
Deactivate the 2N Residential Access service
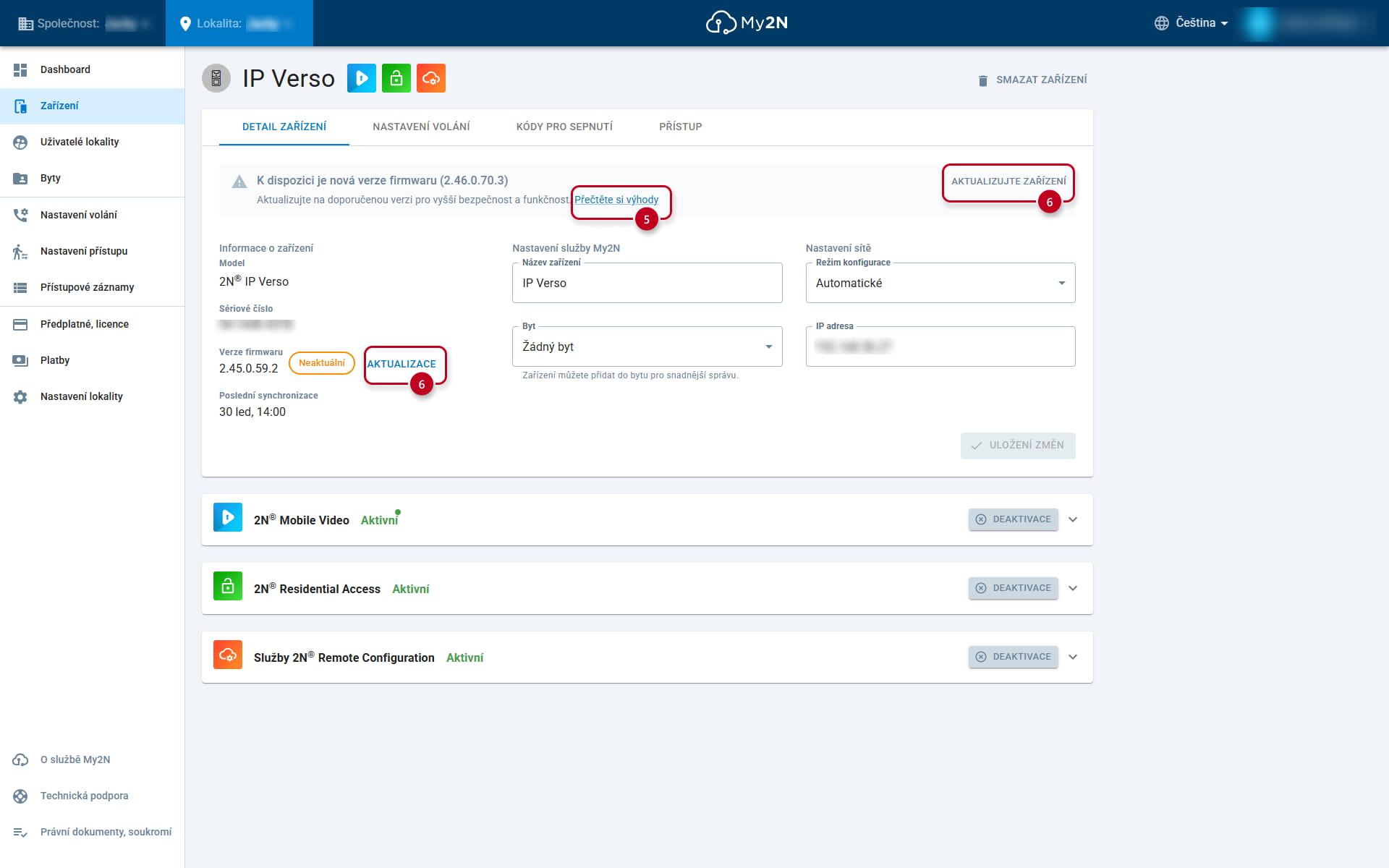tap(1014, 588)
